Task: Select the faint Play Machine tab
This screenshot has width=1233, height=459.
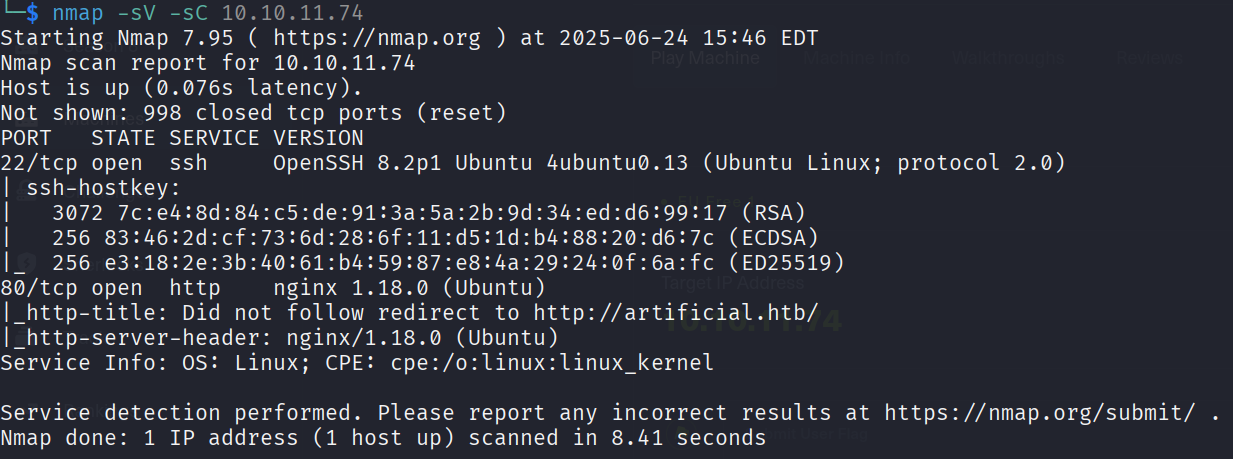Action: tap(704, 58)
